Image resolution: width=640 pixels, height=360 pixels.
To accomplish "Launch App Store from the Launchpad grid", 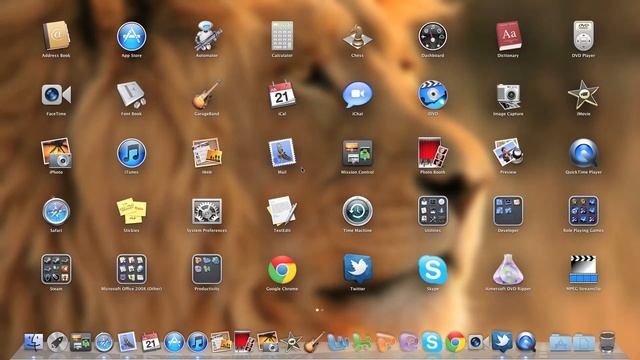I will pyautogui.click(x=131, y=36).
